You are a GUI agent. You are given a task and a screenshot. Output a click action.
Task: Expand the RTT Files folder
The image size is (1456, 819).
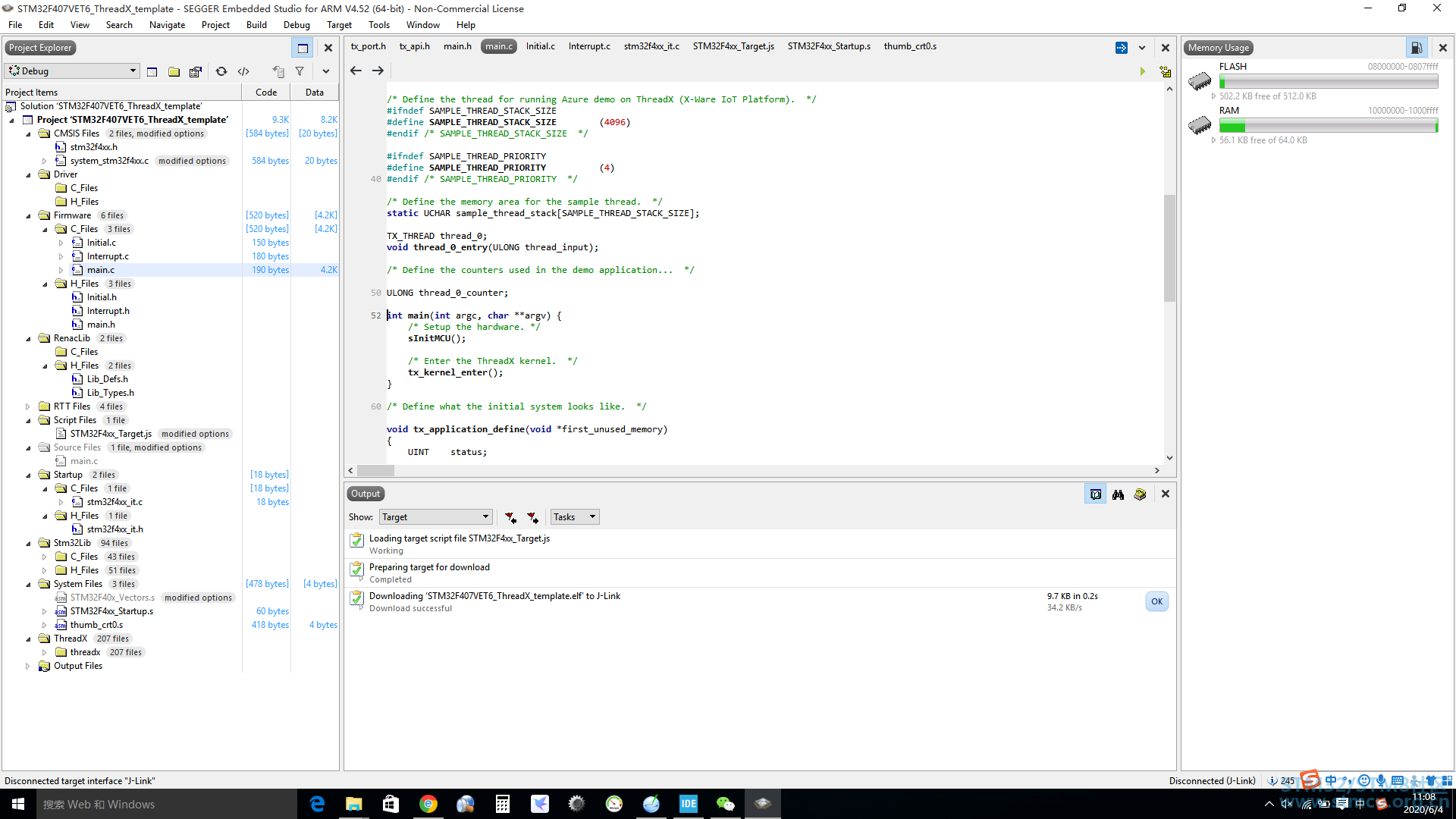tap(28, 407)
